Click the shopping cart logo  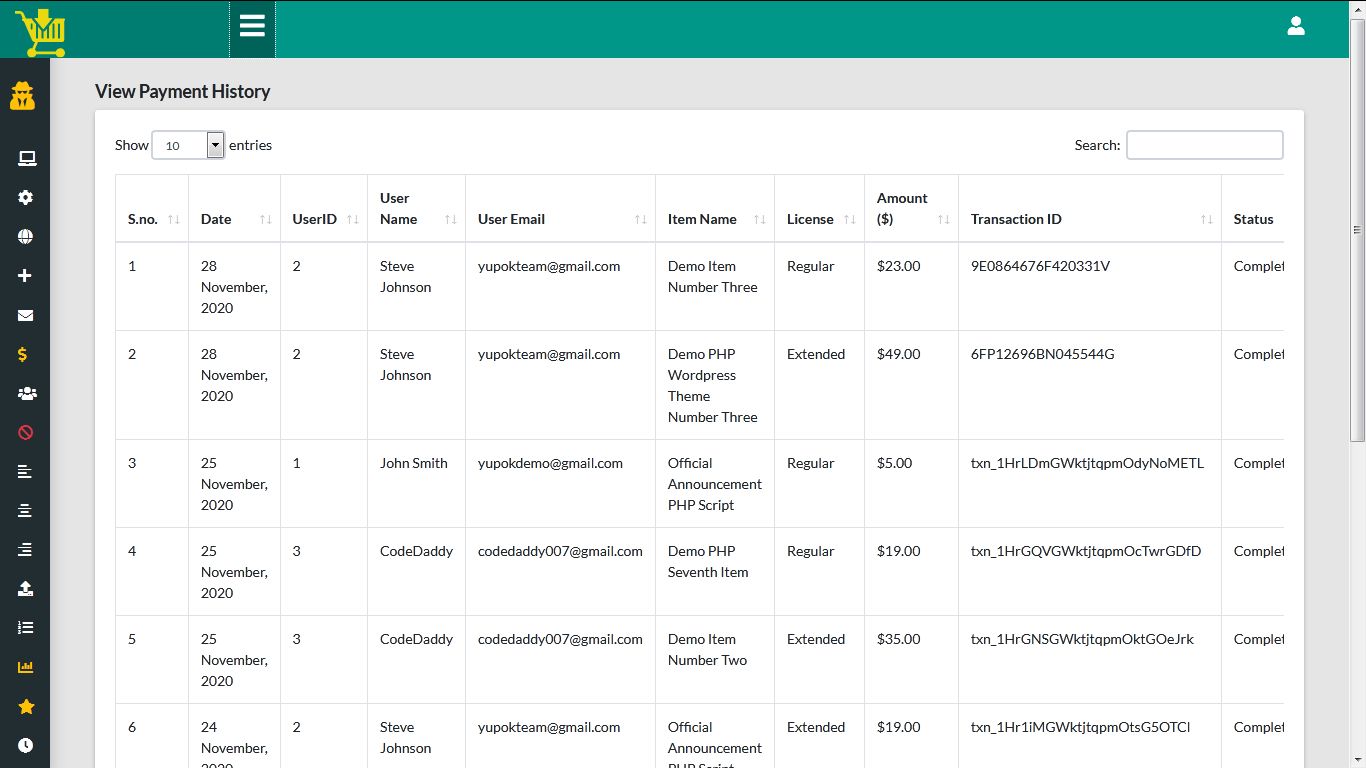click(x=40, y=32)
